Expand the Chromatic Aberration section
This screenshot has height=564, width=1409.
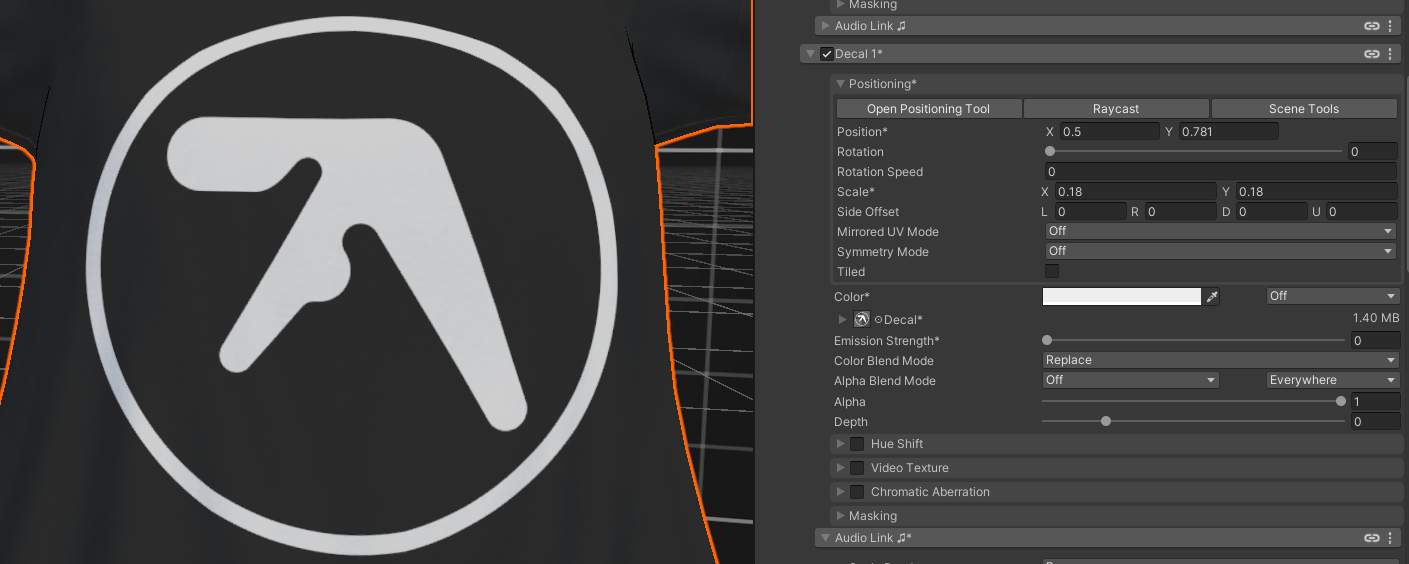(x=840, y=492)
